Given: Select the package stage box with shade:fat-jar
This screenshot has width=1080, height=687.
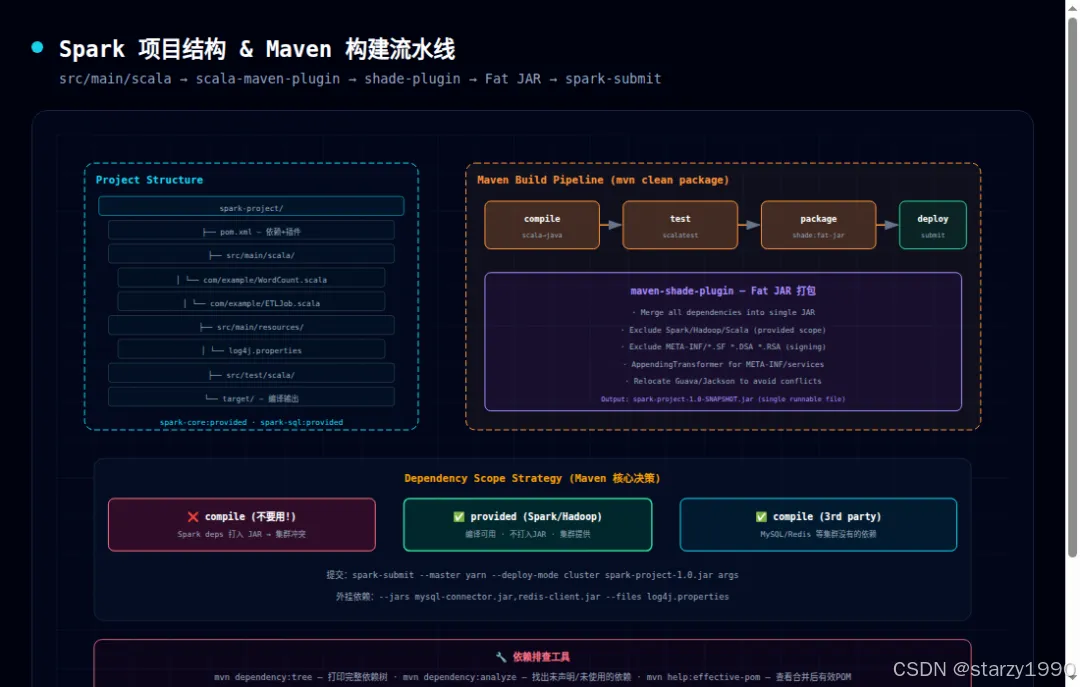Looking at the screenshot, I should tap(818, 225).
